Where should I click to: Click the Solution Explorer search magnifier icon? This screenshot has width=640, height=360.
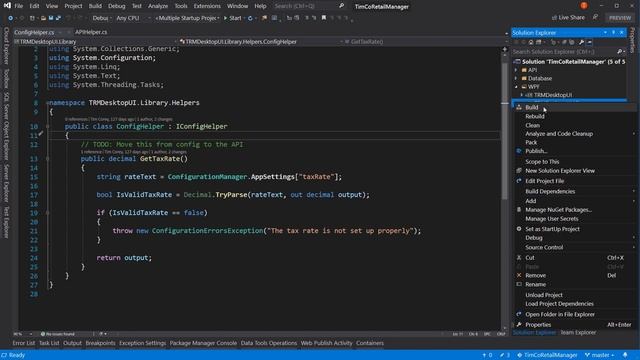pos(619,52)
